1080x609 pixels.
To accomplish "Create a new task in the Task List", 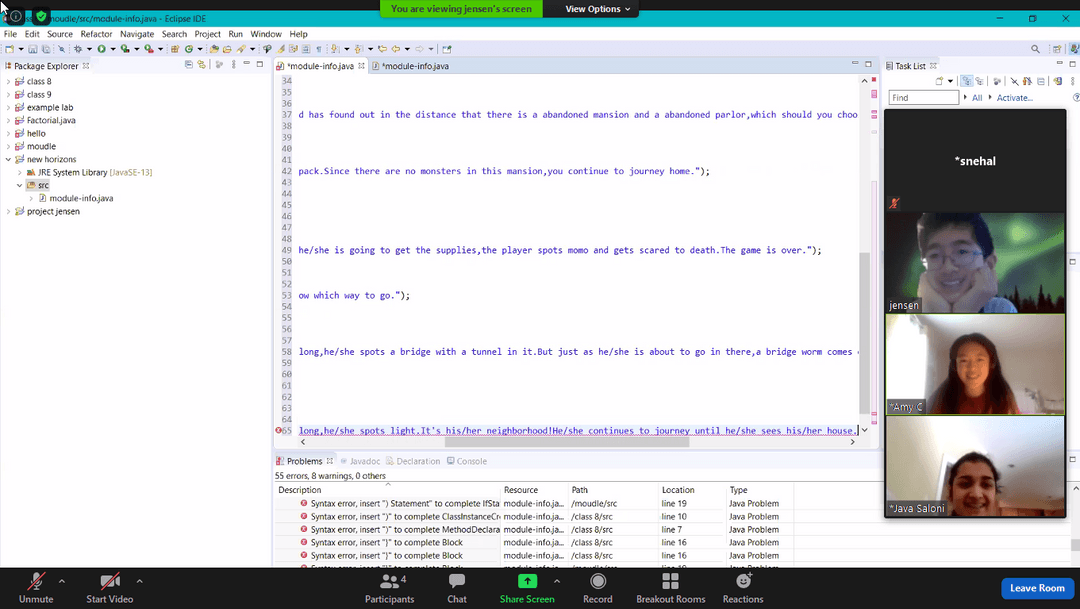I will click(939, 81).
